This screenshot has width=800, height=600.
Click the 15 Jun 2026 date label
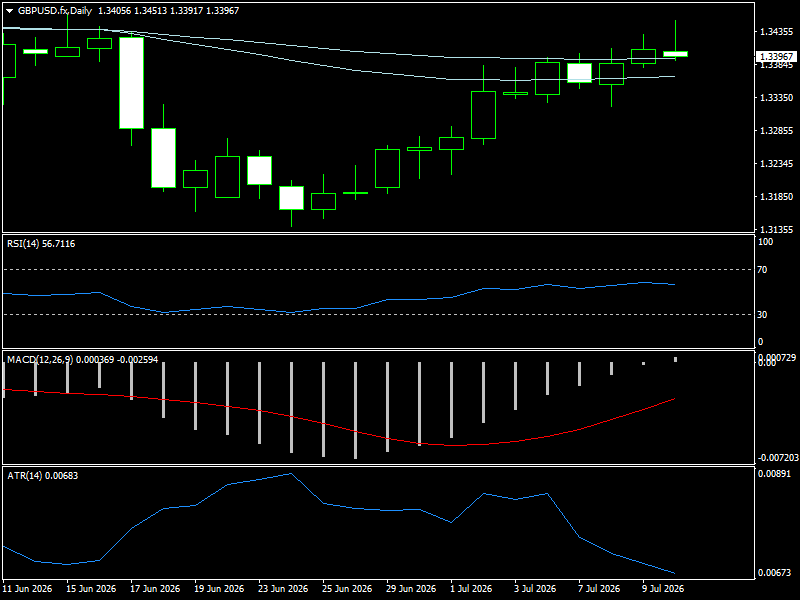(x=91, y=589)
